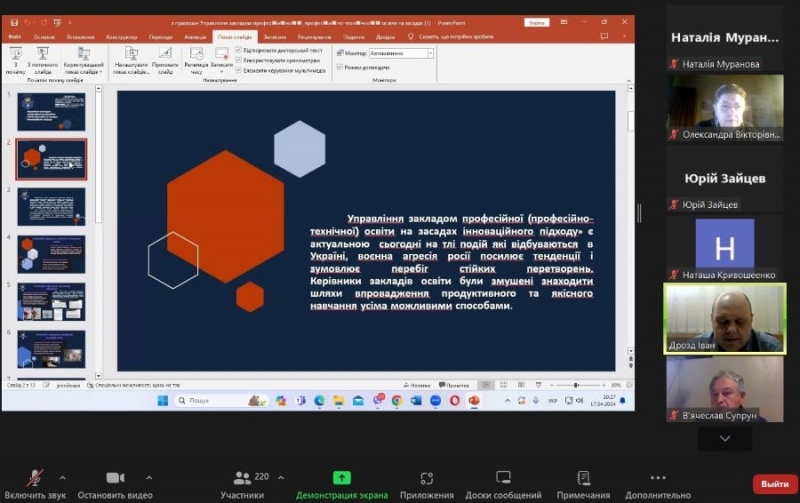The height and width of the screenshot is (503, 800).
Task: Start slideshow from current slide icon
Action: (43, 61)
